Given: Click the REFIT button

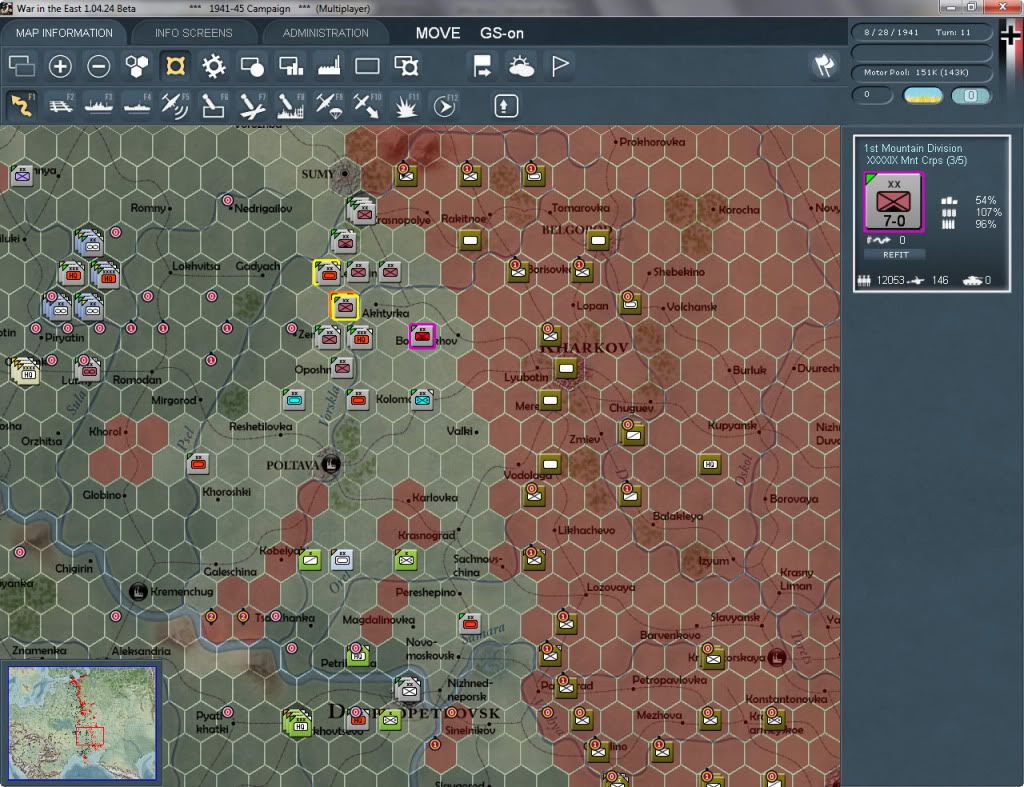Looking at the screenshot, I should tap(895, 255).
